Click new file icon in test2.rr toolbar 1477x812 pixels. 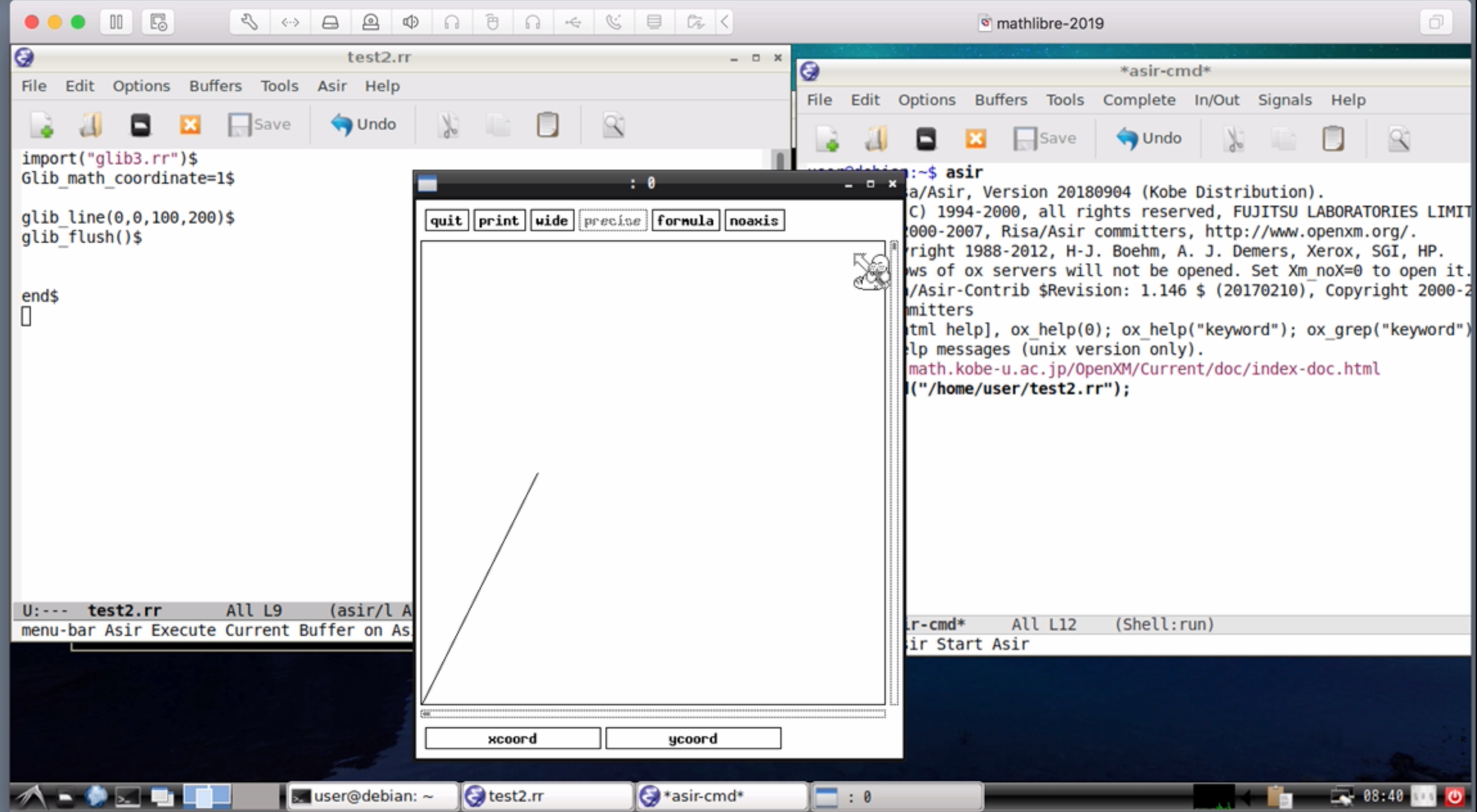click(42, 125)
